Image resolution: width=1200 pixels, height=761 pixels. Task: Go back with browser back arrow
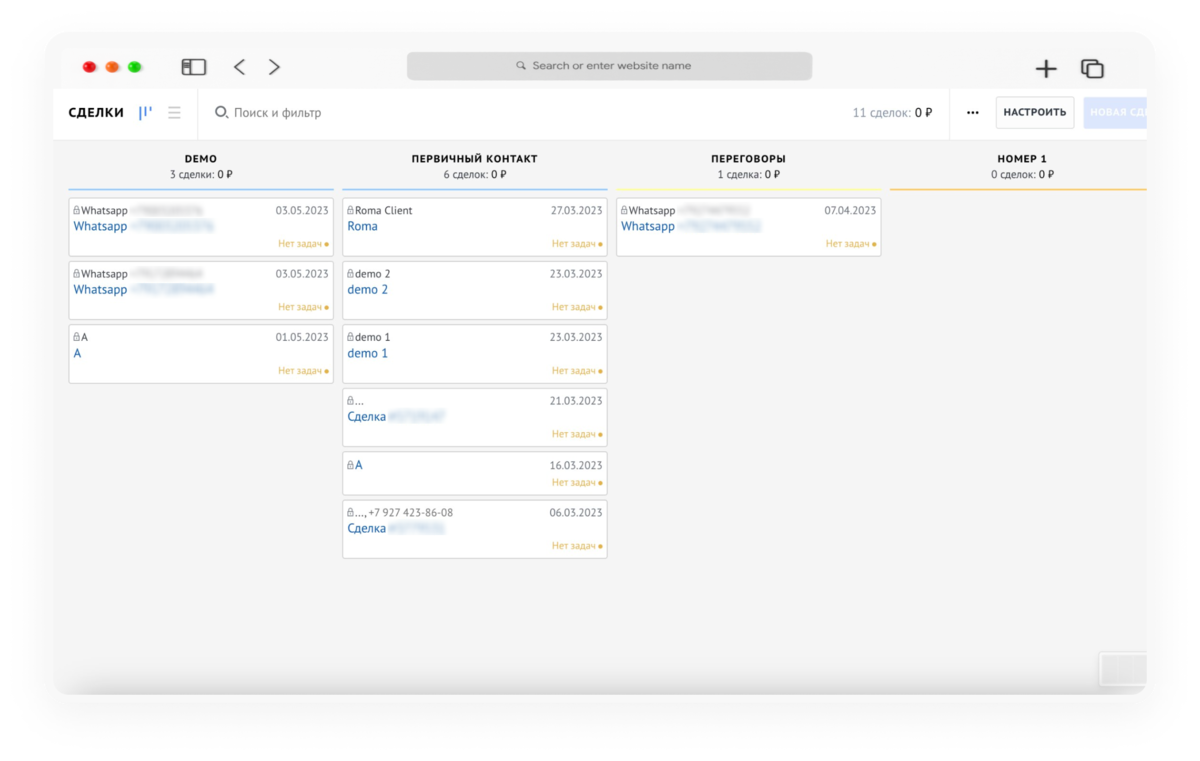(239, 67)
